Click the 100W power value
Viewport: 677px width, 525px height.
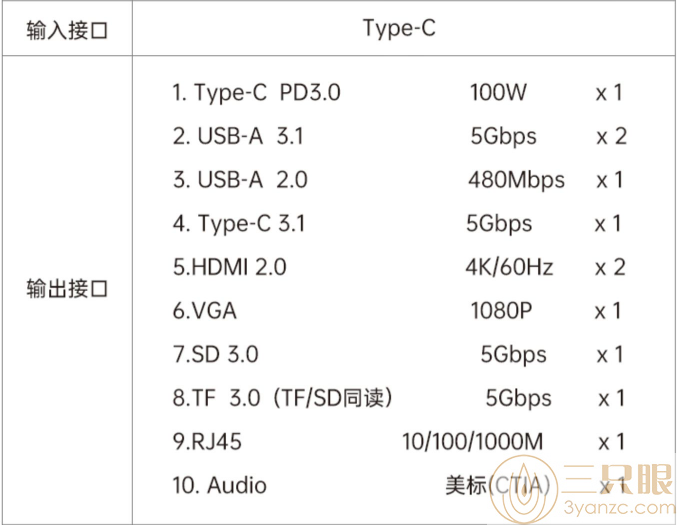498,92
